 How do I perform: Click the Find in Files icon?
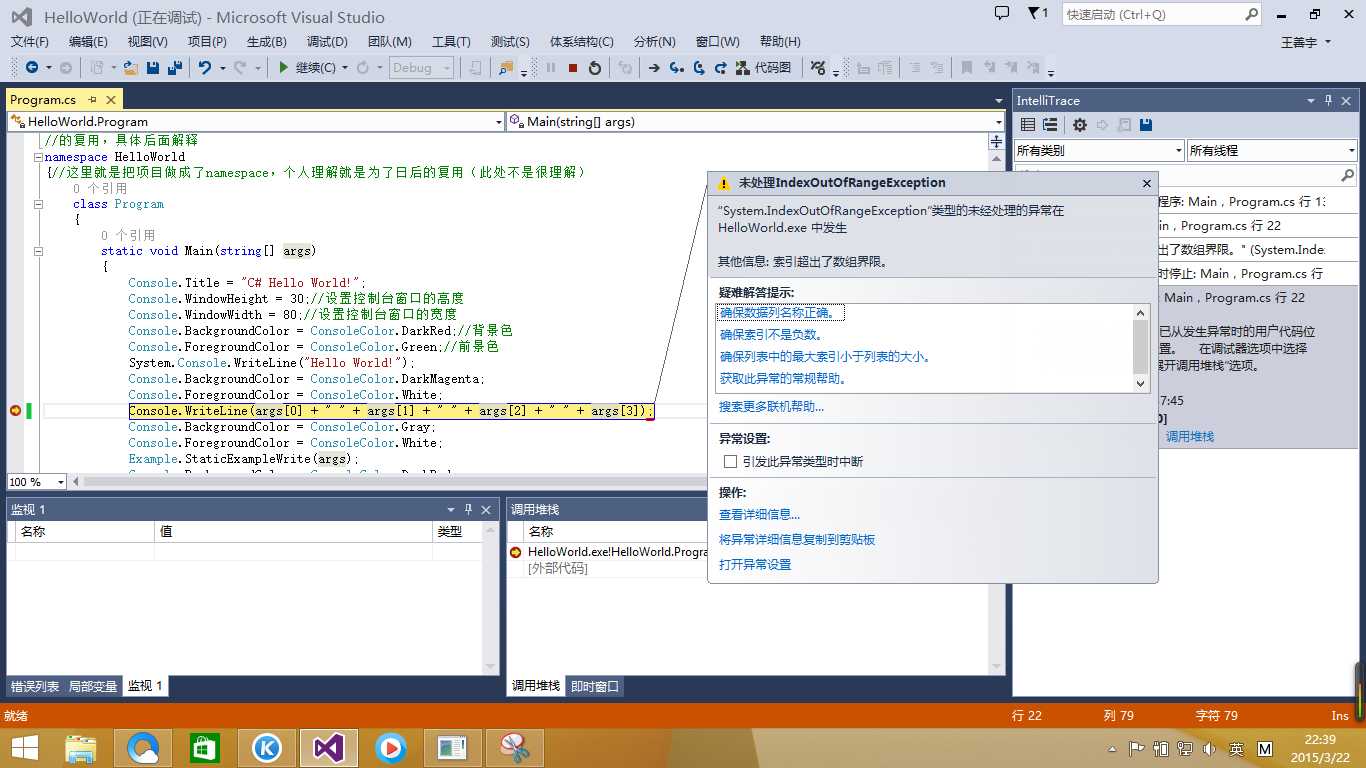tap(505, 68)
